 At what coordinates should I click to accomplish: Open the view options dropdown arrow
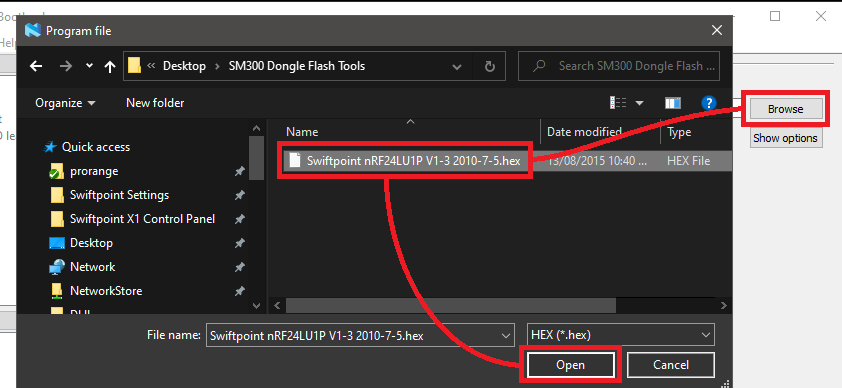[x=639, y=103]
